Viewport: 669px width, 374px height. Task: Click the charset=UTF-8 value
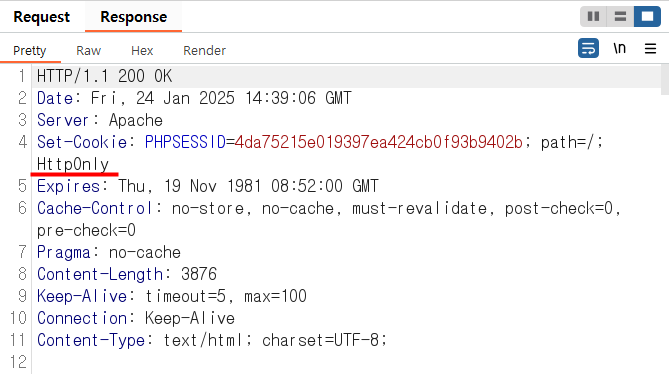320,340
